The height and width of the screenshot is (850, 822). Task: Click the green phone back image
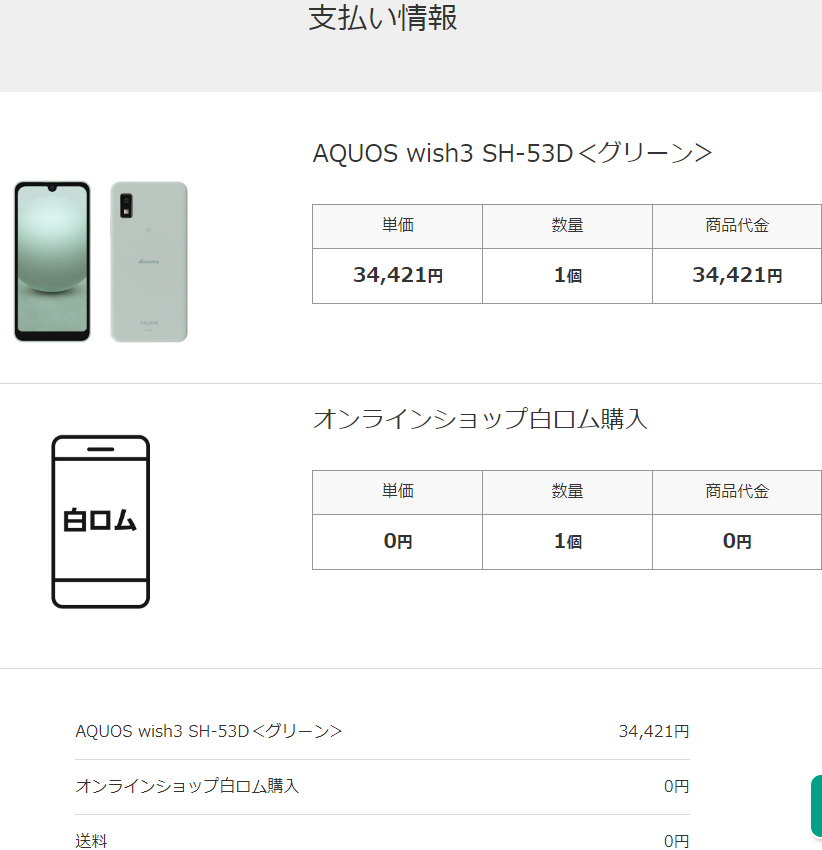[149, 262]
